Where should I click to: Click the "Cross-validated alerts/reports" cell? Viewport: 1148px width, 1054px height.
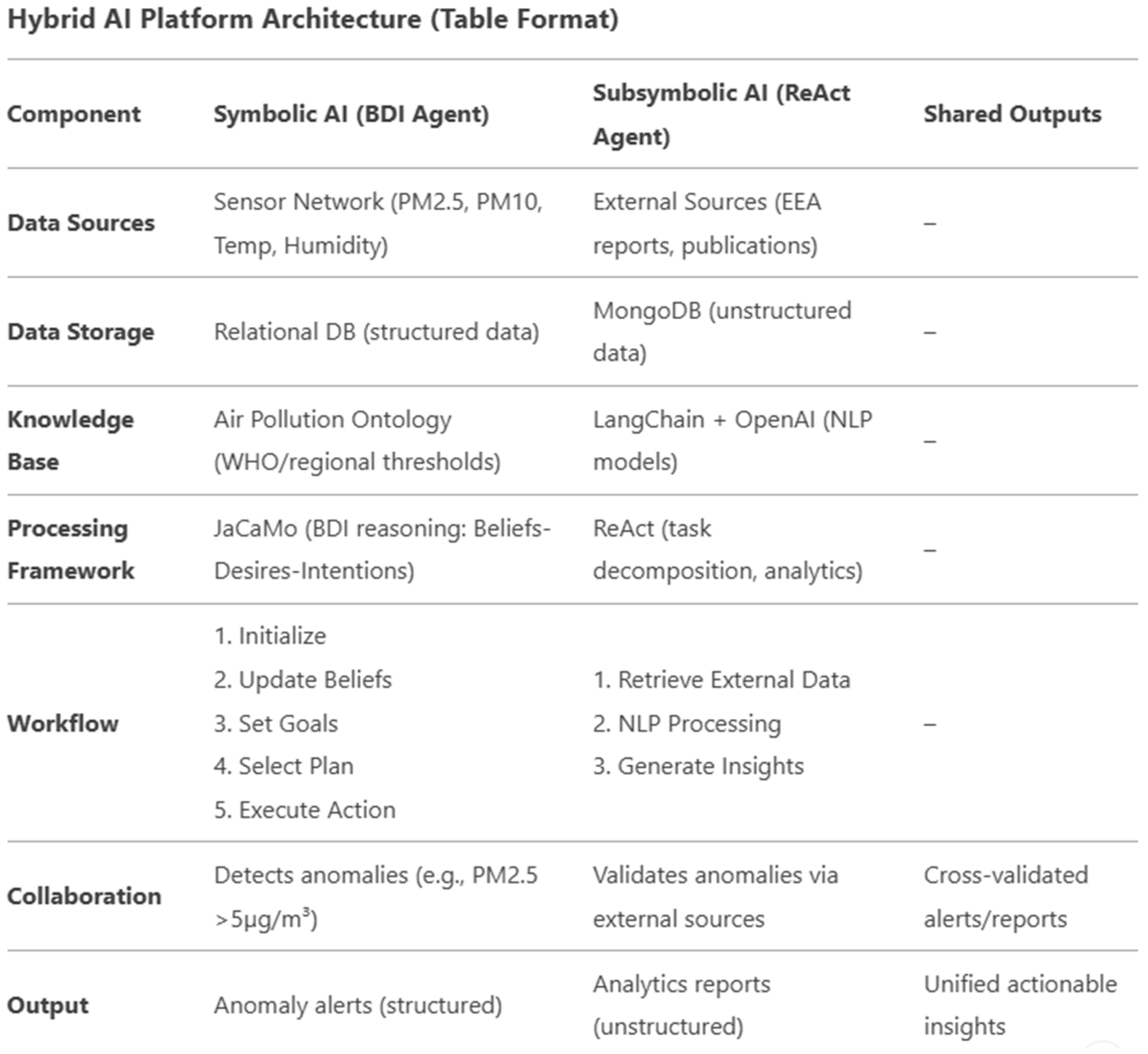click(x=1006, y=897)
